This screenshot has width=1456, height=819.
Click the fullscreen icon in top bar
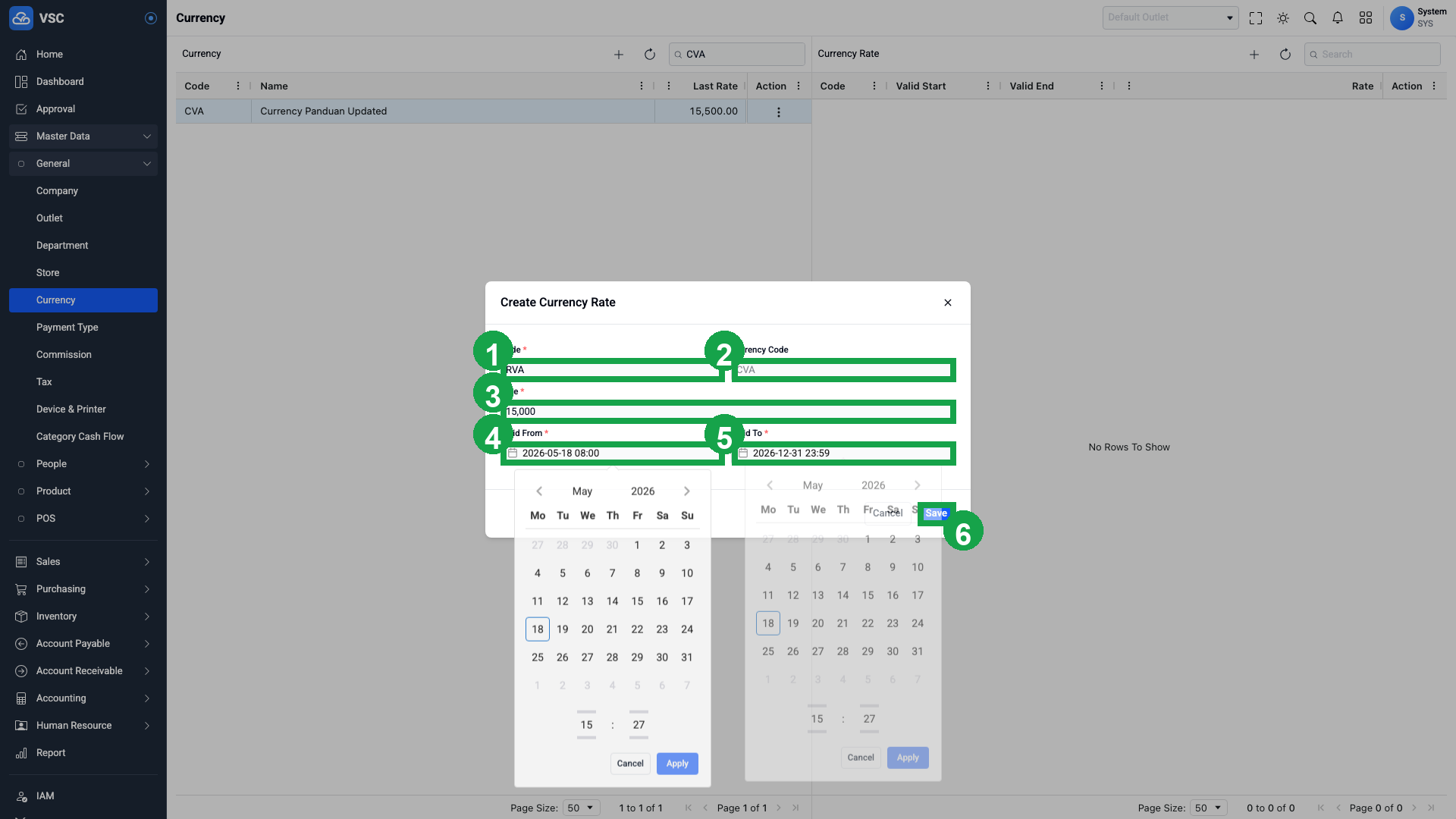tap(1256, 18)
